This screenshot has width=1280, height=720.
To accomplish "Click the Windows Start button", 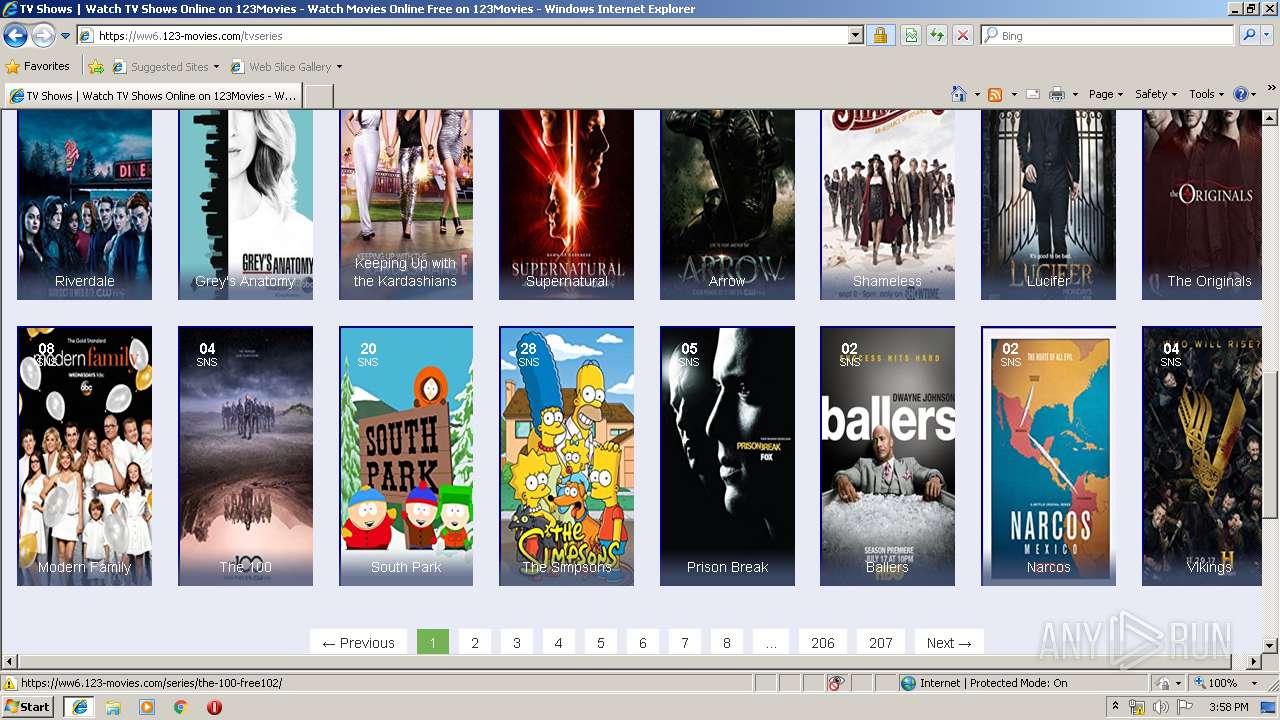I will tap(27, 706).
